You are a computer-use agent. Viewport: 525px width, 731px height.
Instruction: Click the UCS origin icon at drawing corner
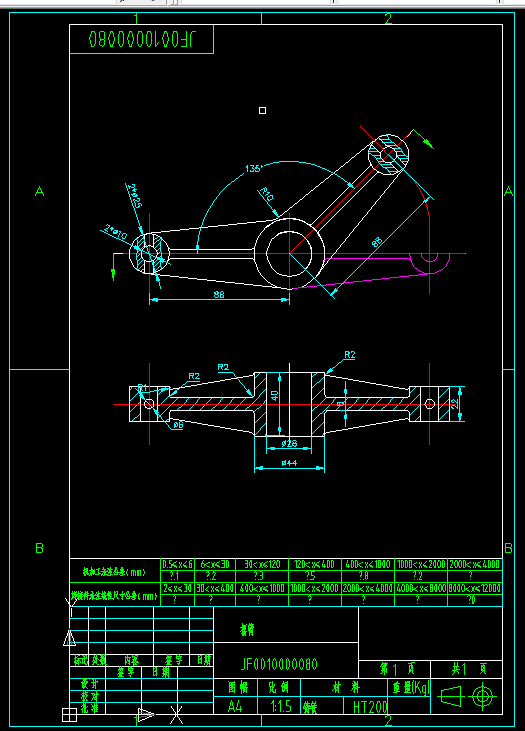(x=69, y=715)
